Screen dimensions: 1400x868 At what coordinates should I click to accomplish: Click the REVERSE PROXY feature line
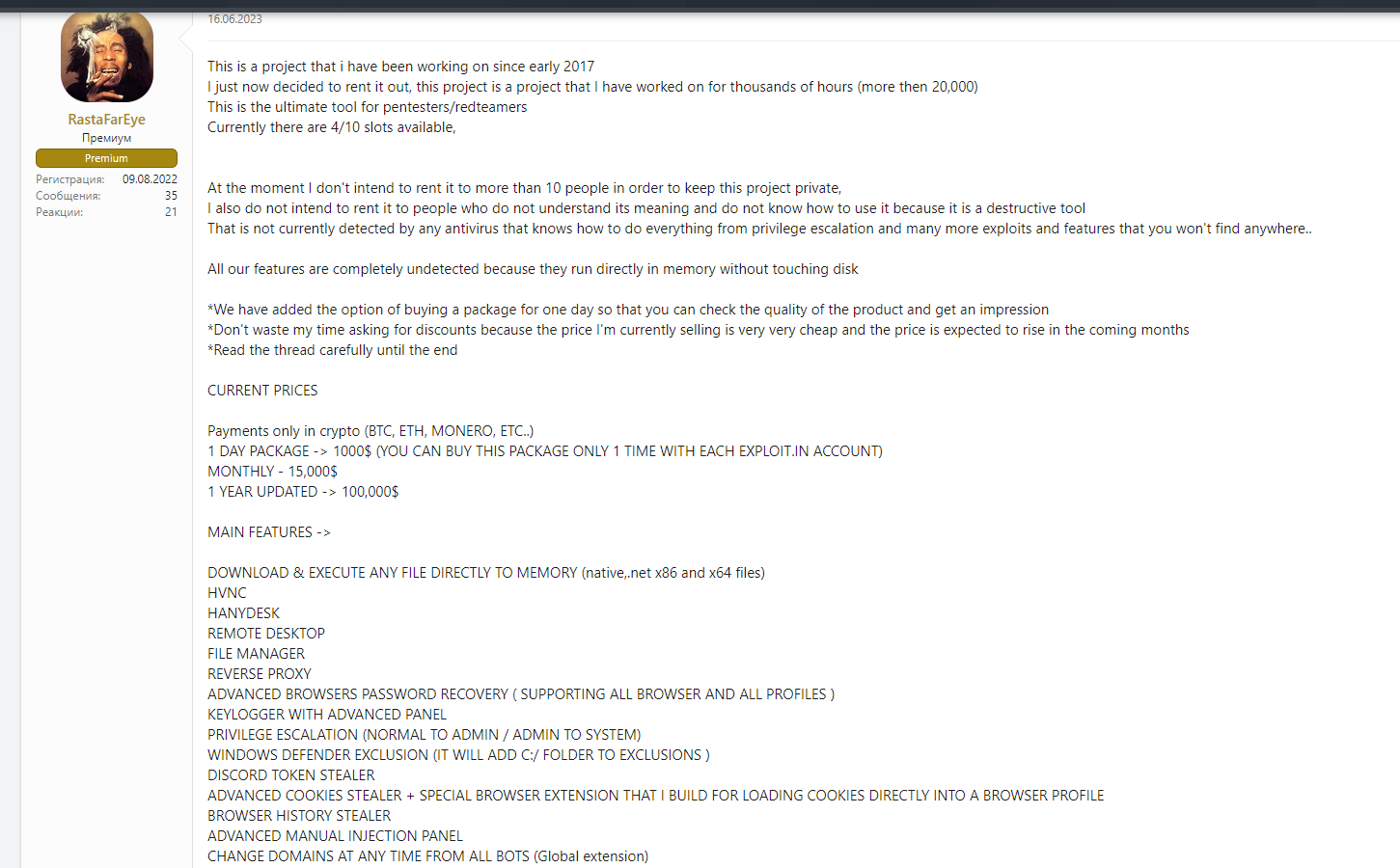(260, 674)
